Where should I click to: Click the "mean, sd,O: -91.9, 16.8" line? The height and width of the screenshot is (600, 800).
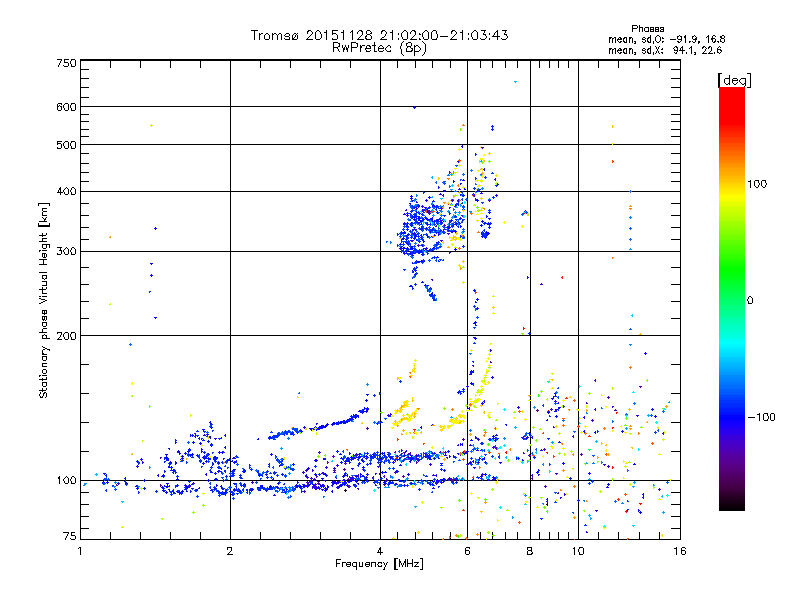click(666, 39)
